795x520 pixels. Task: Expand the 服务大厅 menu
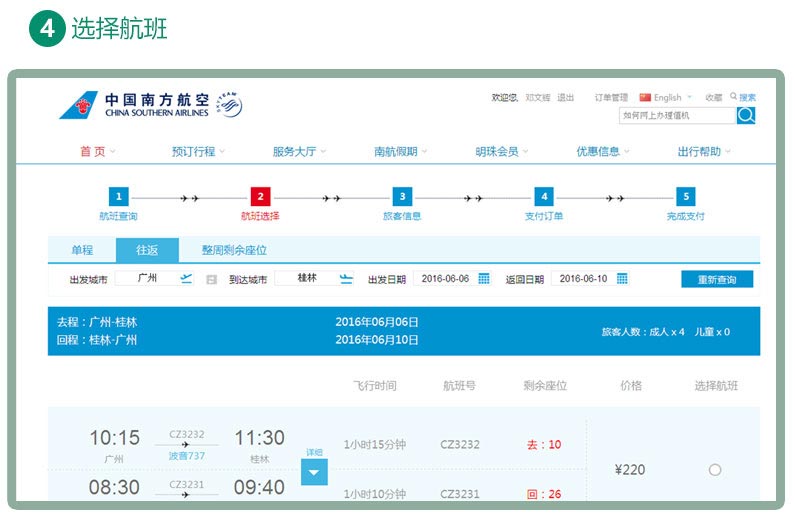click(x=299, y=151)
